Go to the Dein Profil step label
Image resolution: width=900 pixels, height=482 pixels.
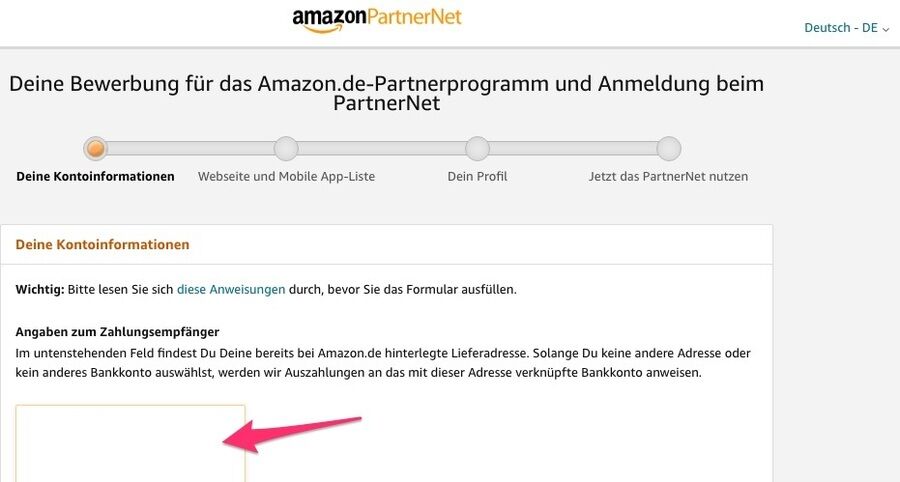(477, 177)
